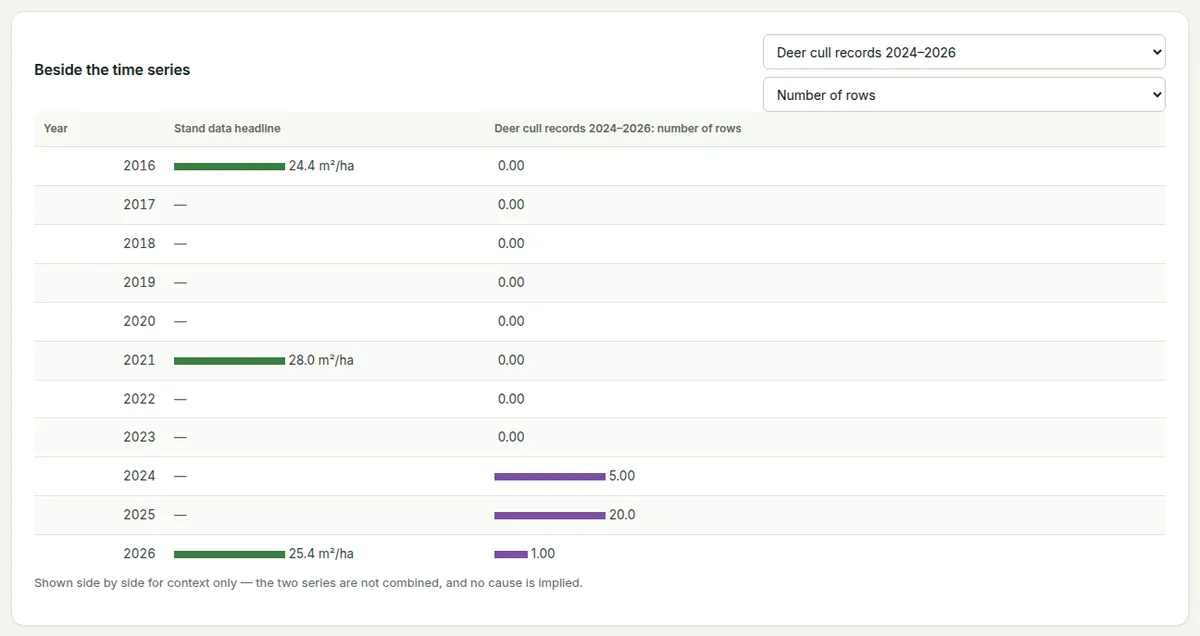Viewport: 1200px width, 636px height.
Task: Click the 24.4 m²/ha value label
Action: [x=321, y=166]
